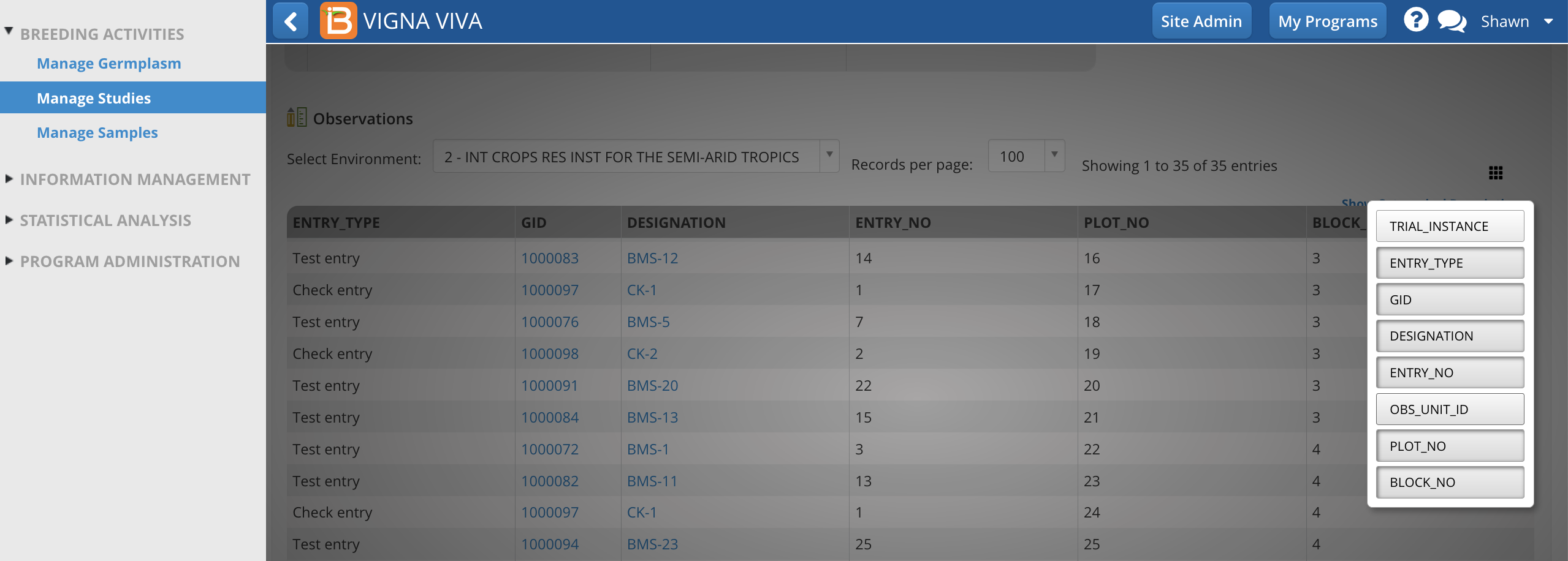This screenshot has width=1568, height=561.
Task: Open designation link BMS-1
Action: (x=647, y=449)
